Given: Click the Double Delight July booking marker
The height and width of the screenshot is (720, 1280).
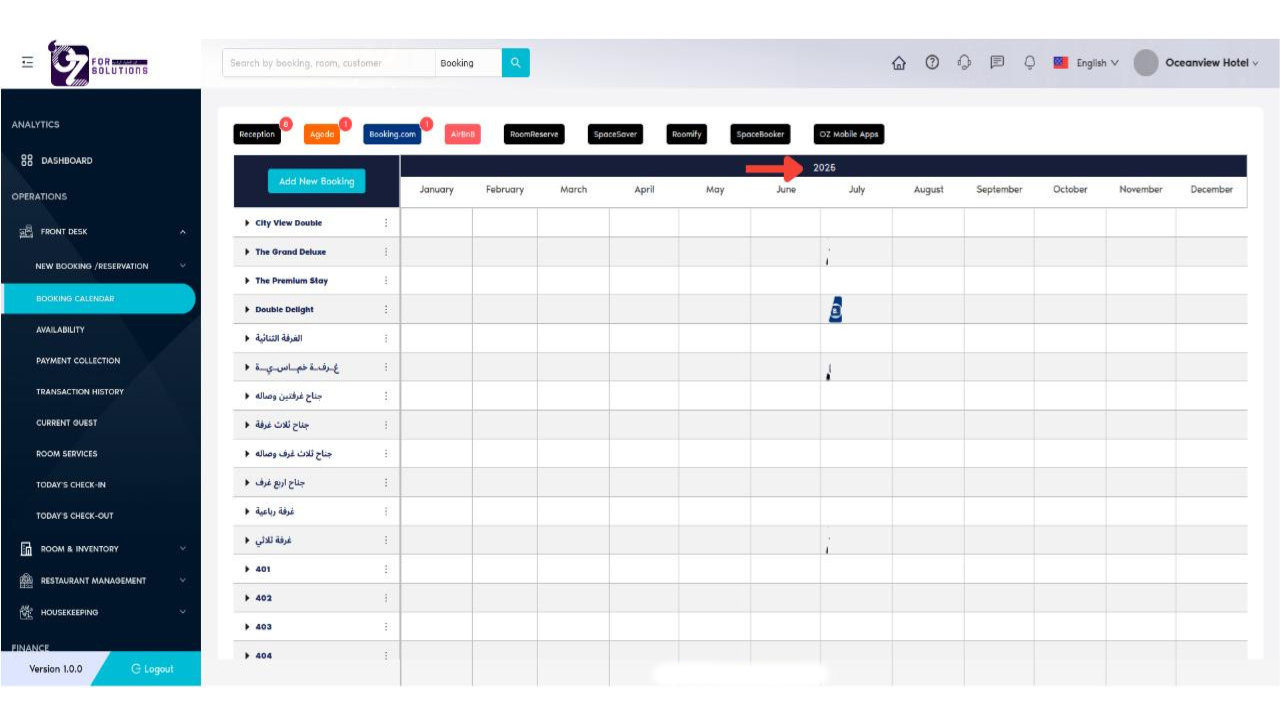Looking at the screenshot, I should coord(835,310).
